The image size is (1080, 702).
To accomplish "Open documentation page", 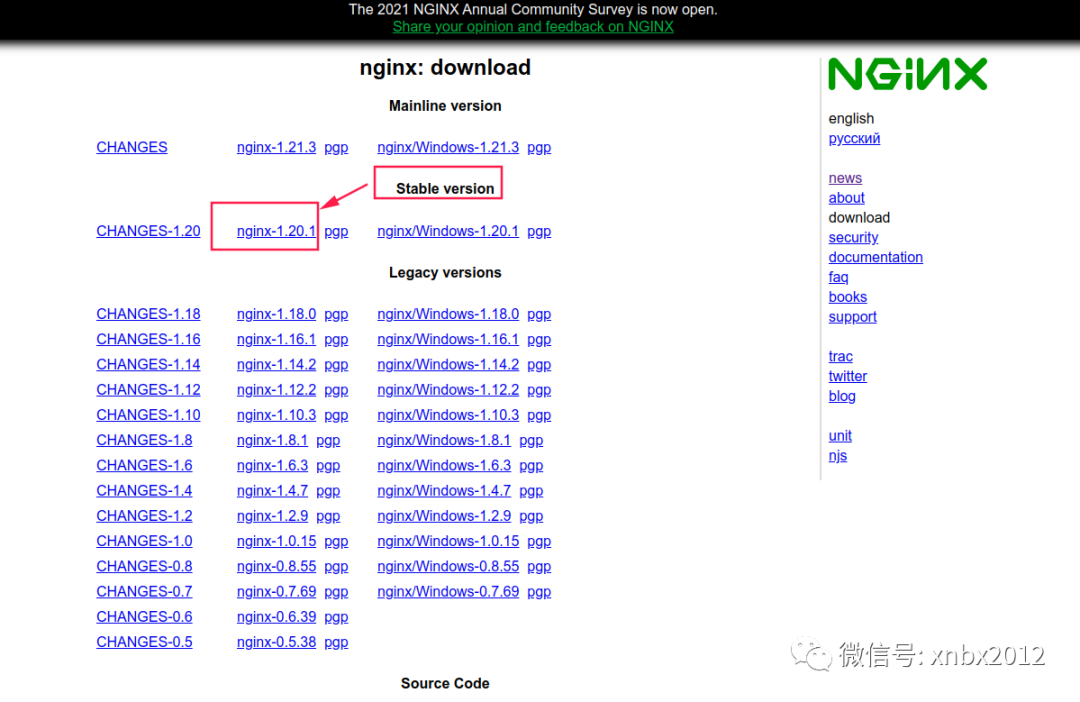I will pos(875,257).
